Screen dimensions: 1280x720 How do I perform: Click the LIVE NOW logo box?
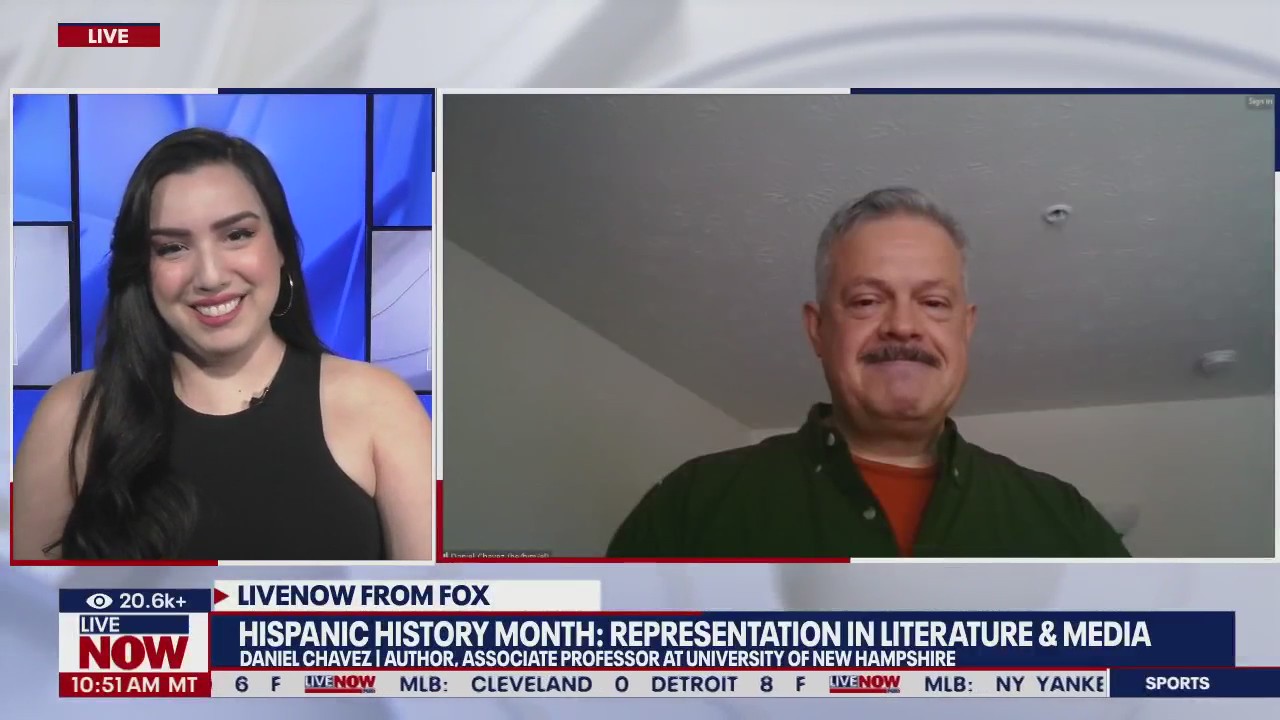134,643
